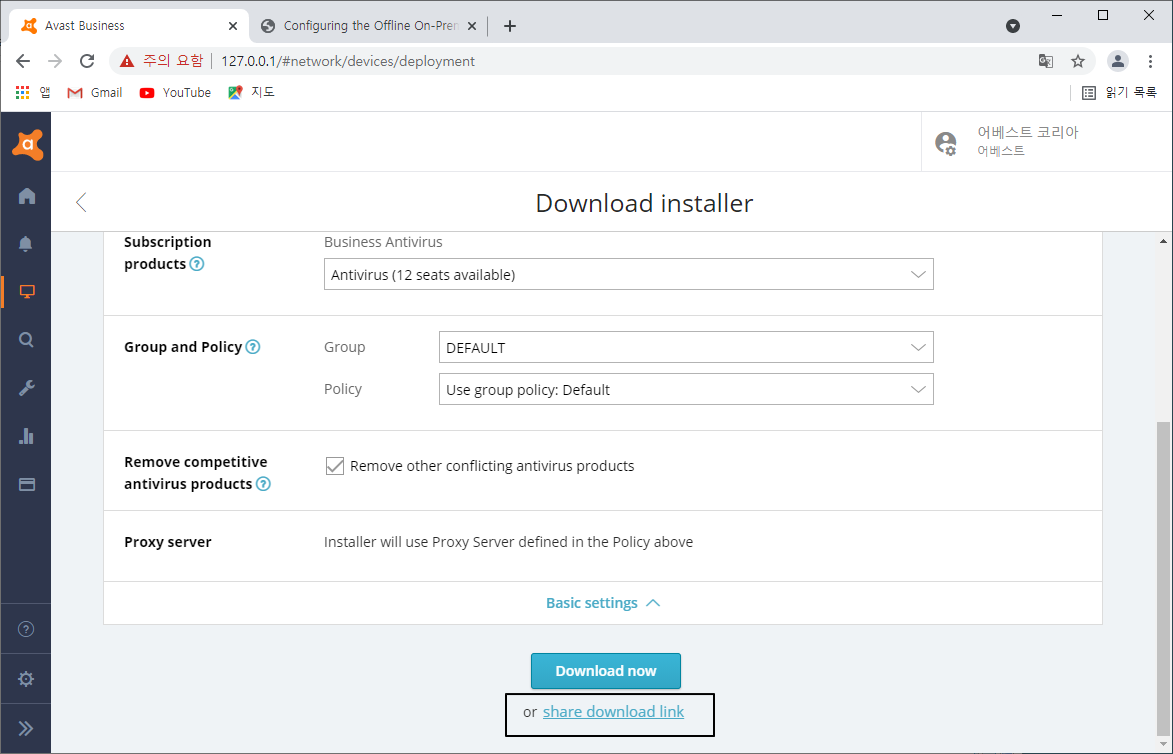Open the search magnifier sidebar icon
1173x754 pixels.
pos(26,340)
